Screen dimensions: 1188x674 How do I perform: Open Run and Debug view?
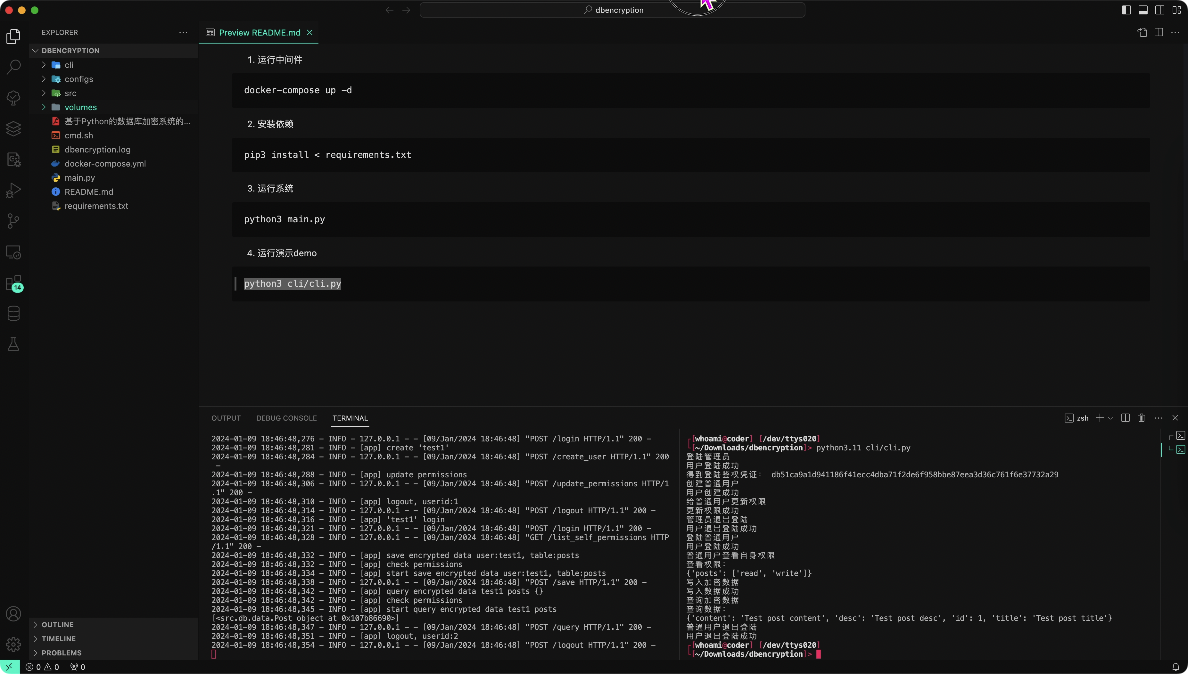tap(14, 190)
